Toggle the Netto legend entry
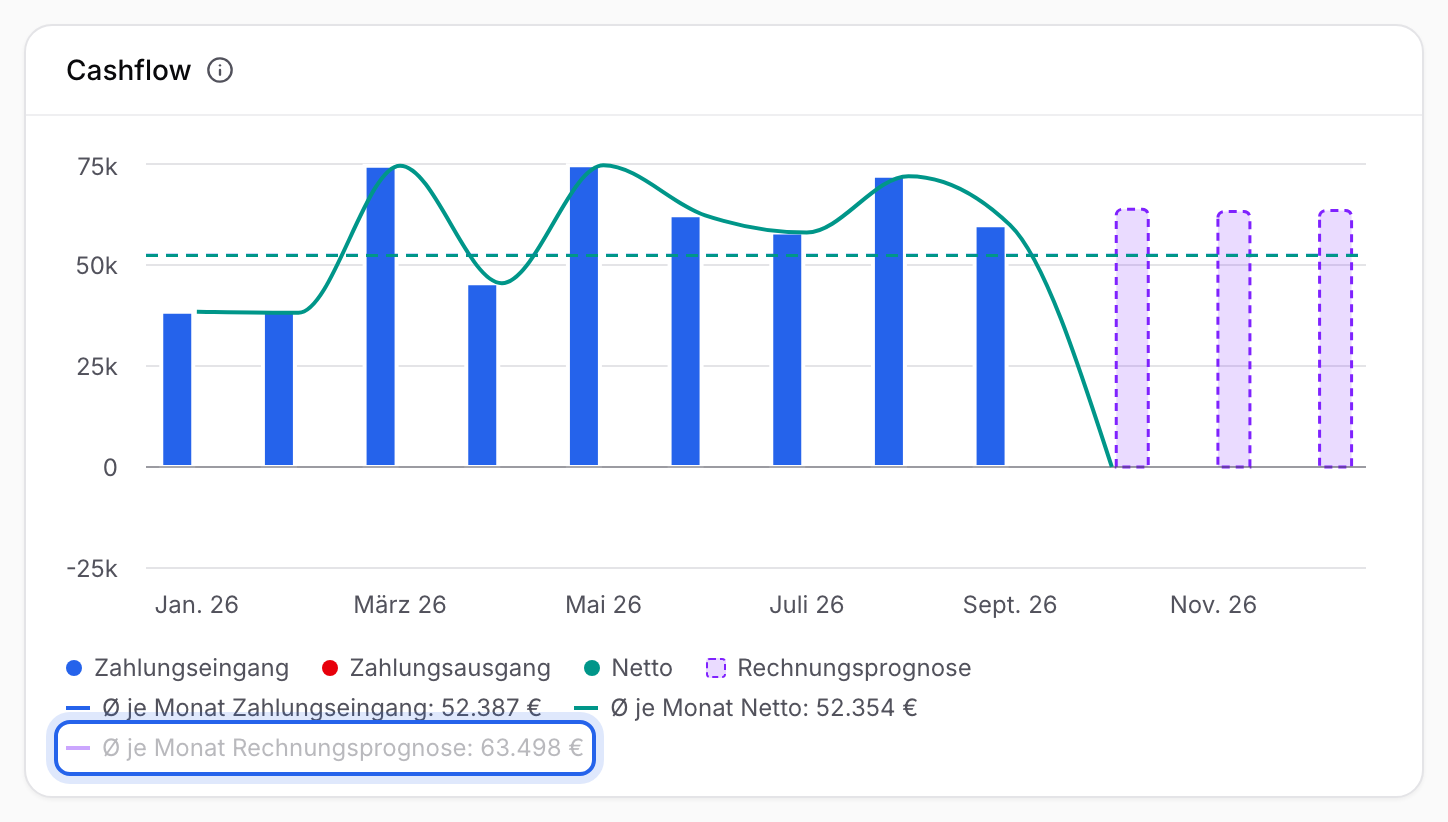The image size is (1448, 822). pyautogui.click(x=628, y=668)
